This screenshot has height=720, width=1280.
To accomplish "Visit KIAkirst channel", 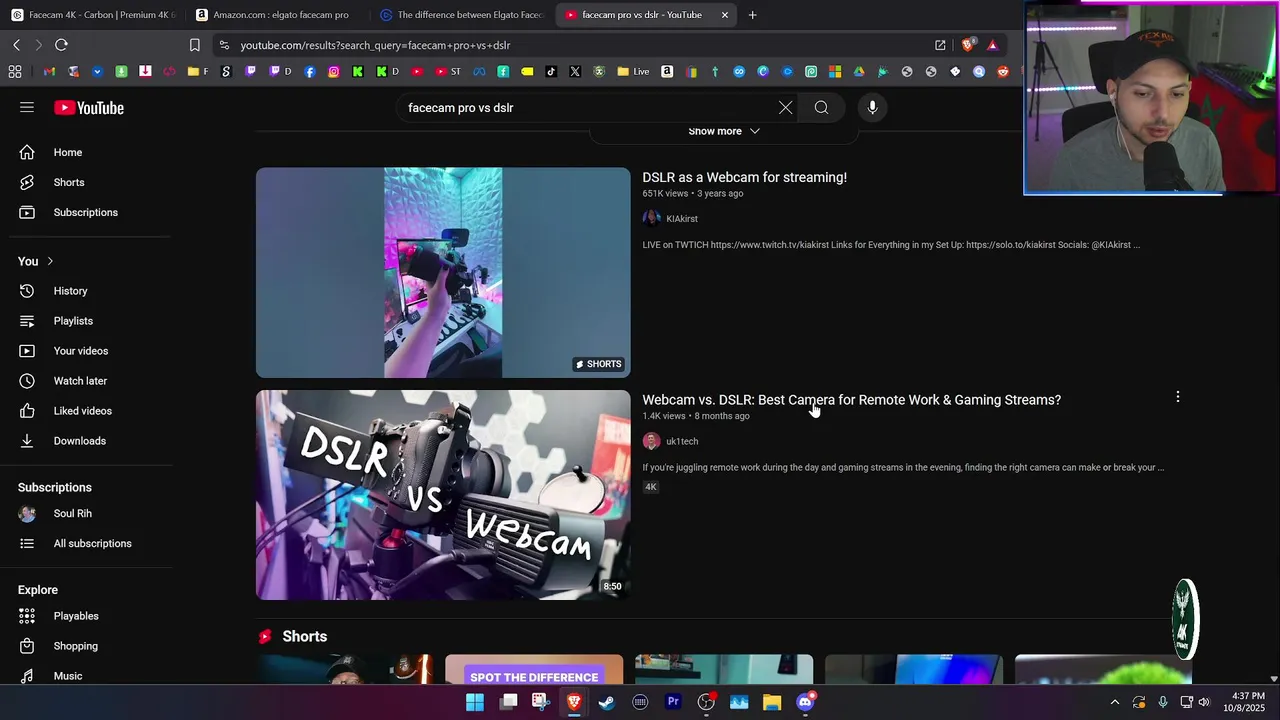I will 682,219.
